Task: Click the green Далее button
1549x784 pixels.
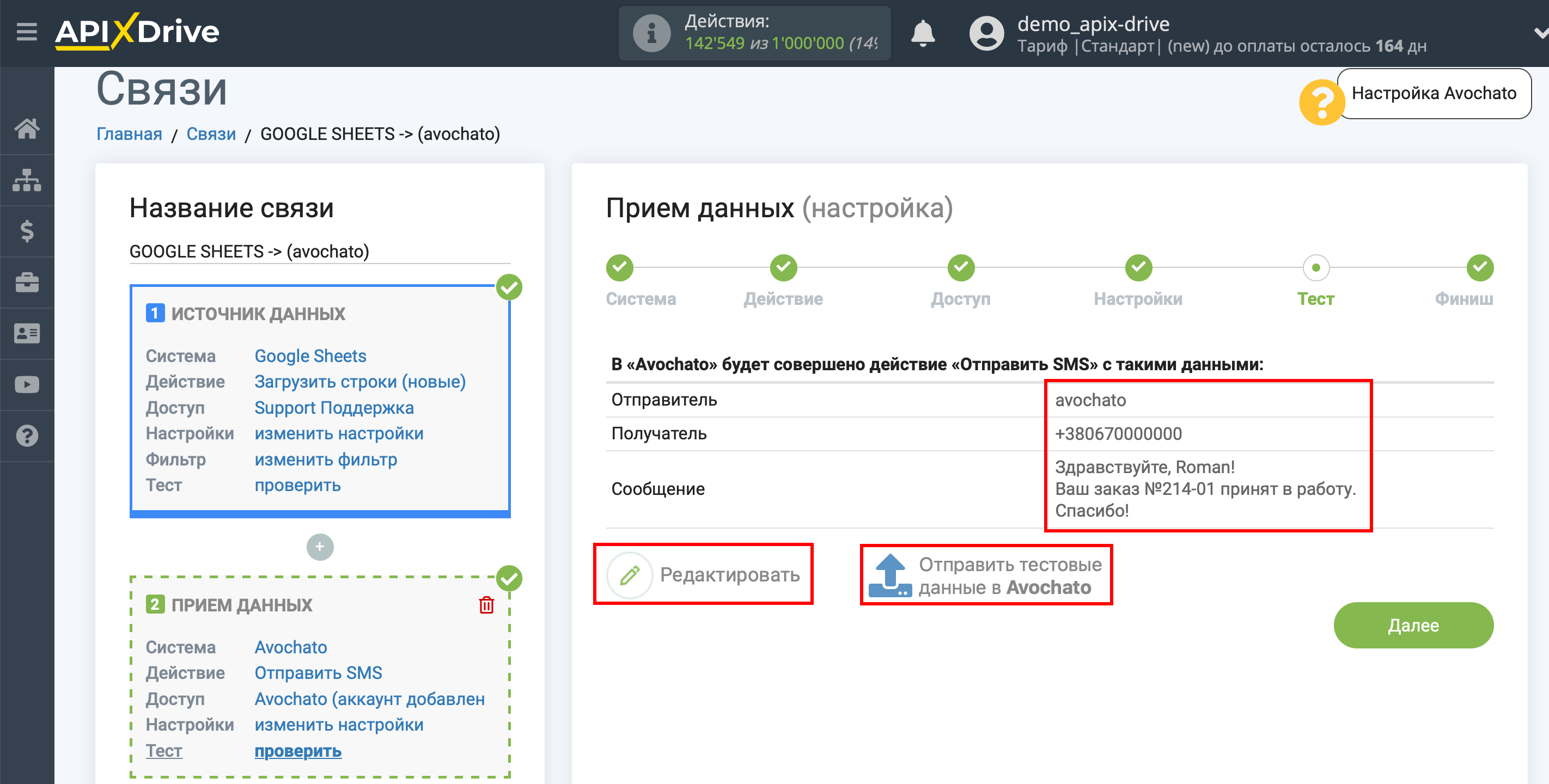Action: pyautogui.click(x=1413, y=625)
